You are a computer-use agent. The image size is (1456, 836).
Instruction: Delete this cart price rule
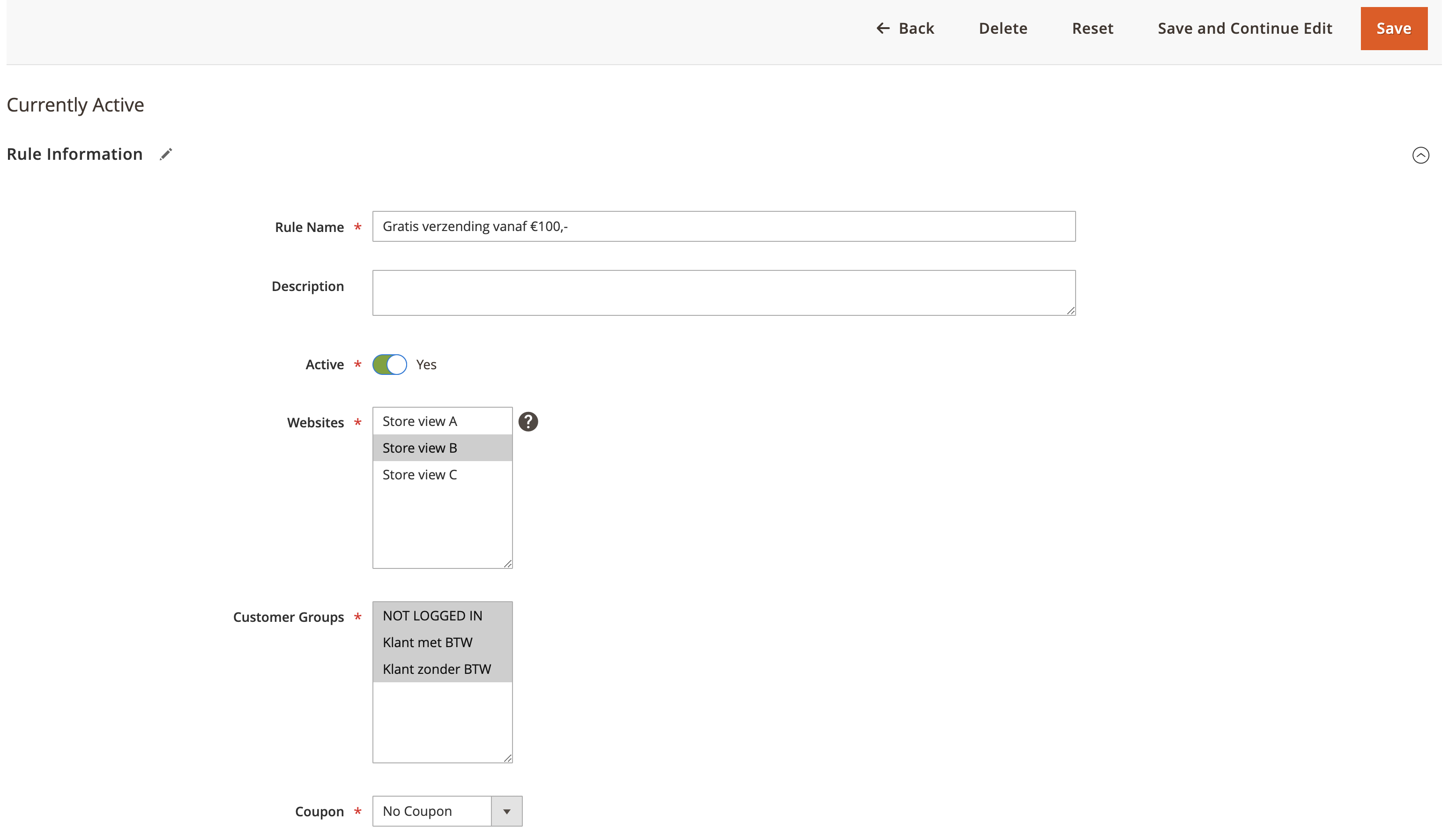pos(1002,28)
